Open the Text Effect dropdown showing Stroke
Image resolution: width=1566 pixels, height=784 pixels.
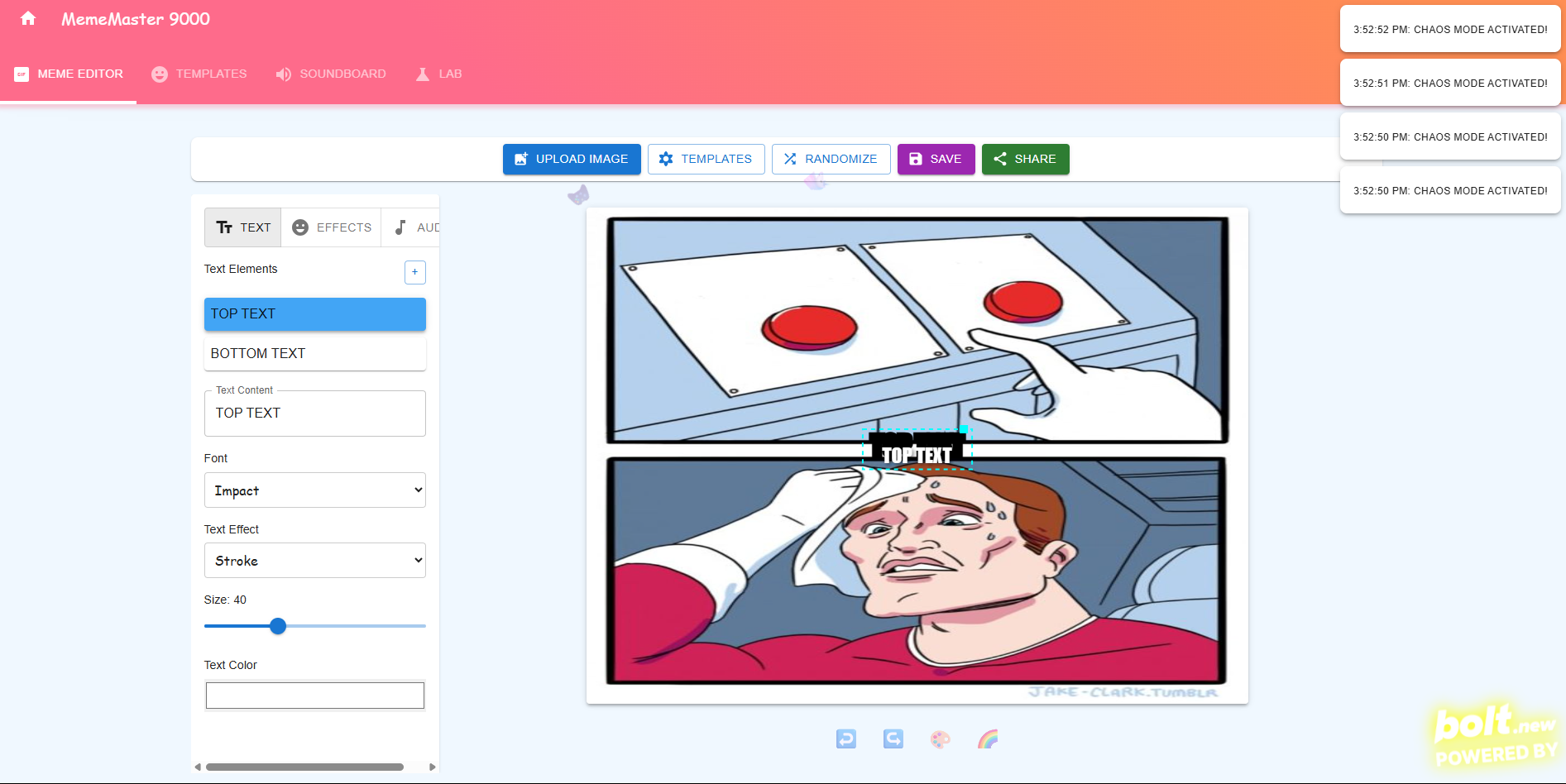click(x=314, y=560)
